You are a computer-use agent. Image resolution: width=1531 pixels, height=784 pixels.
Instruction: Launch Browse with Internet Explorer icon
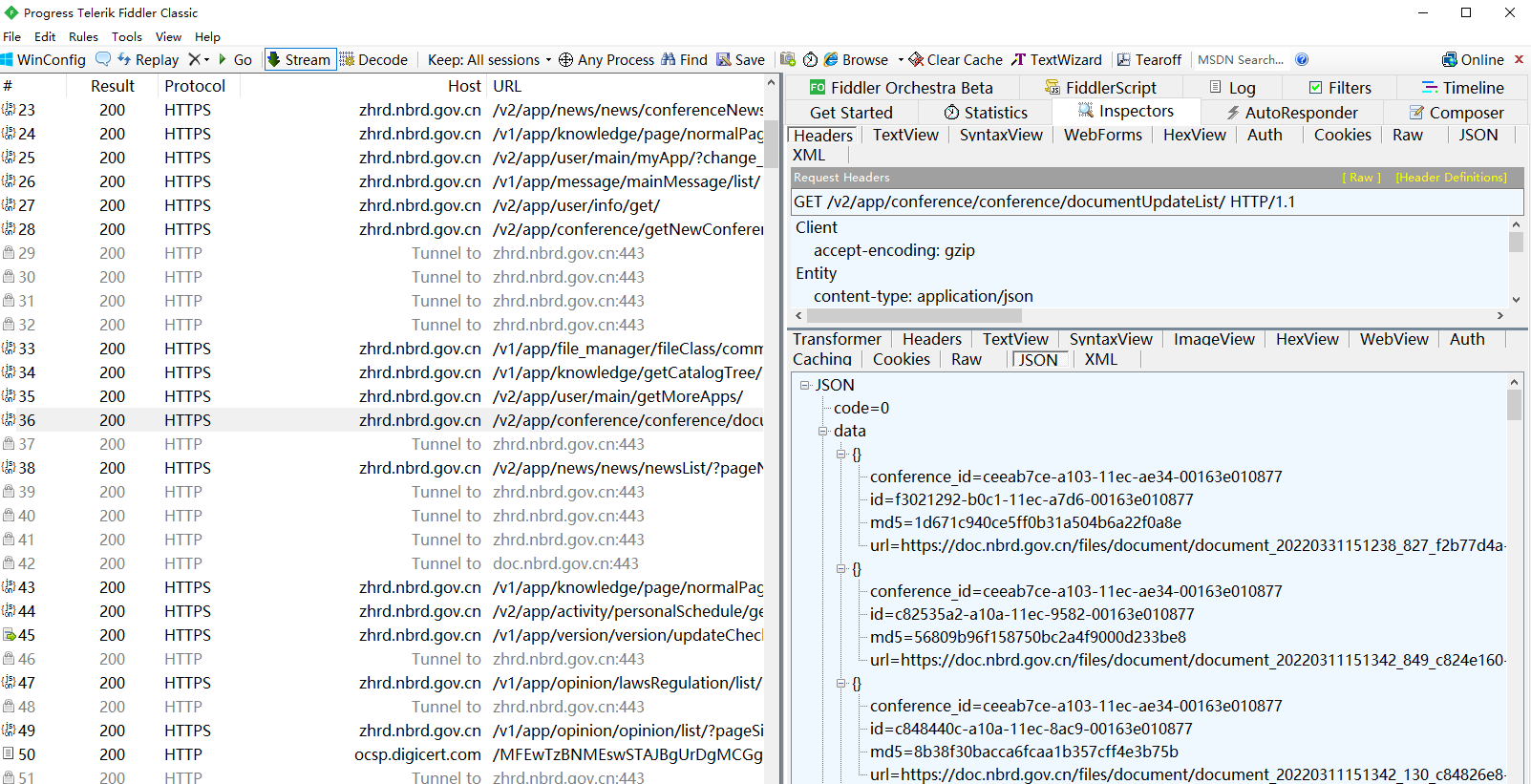[x=831, y=59]
